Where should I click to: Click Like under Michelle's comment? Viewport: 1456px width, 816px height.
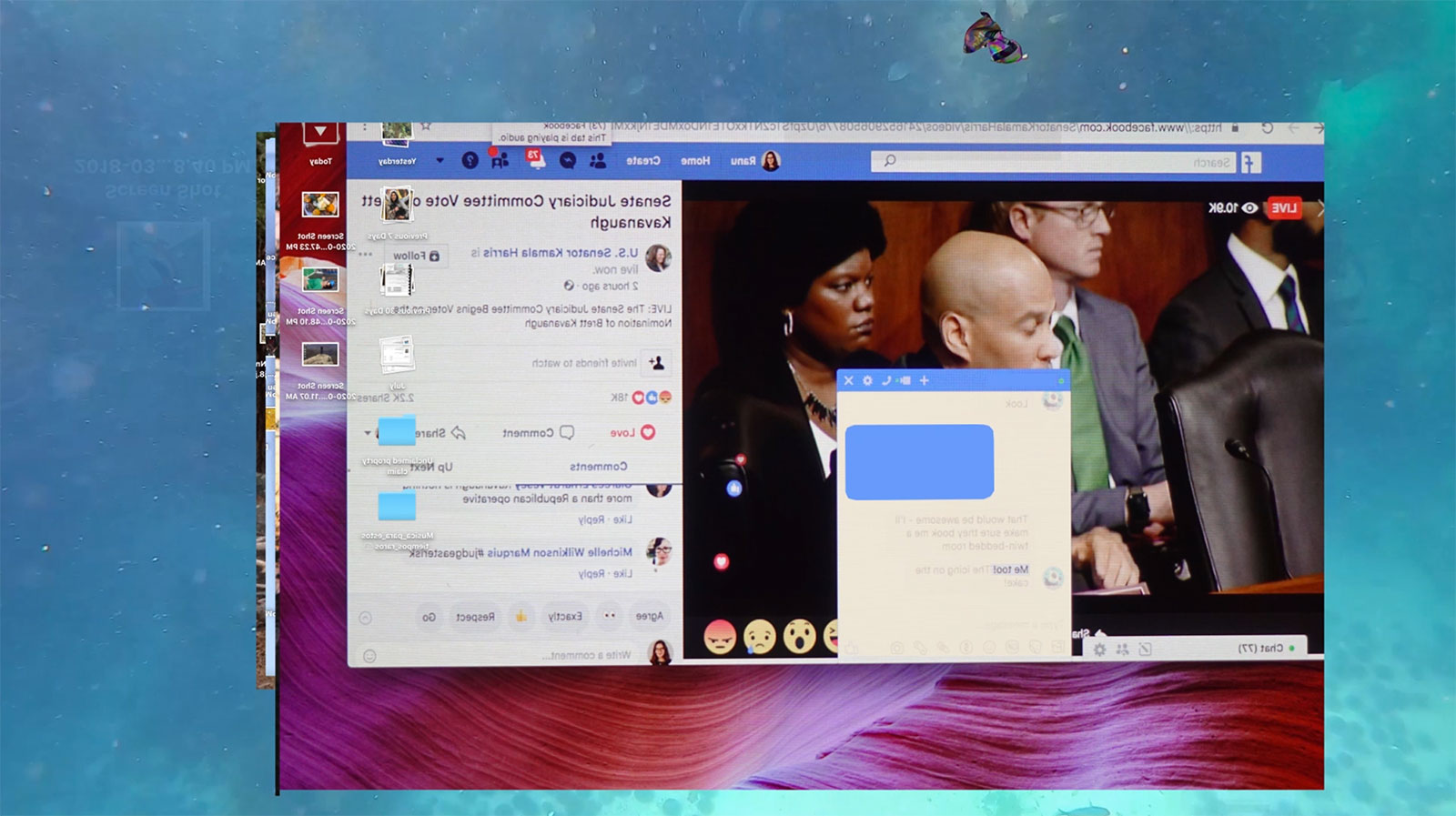[623, 574]
